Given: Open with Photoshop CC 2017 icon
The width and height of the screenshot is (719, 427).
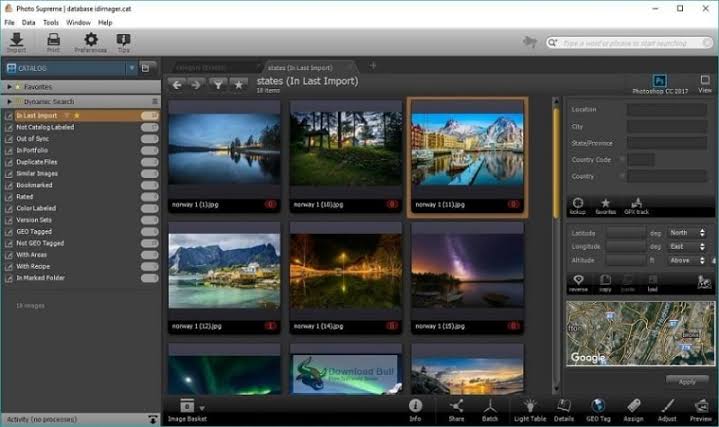Looking at the screenshot, I should pyautogui.click(x=659, y=84).
